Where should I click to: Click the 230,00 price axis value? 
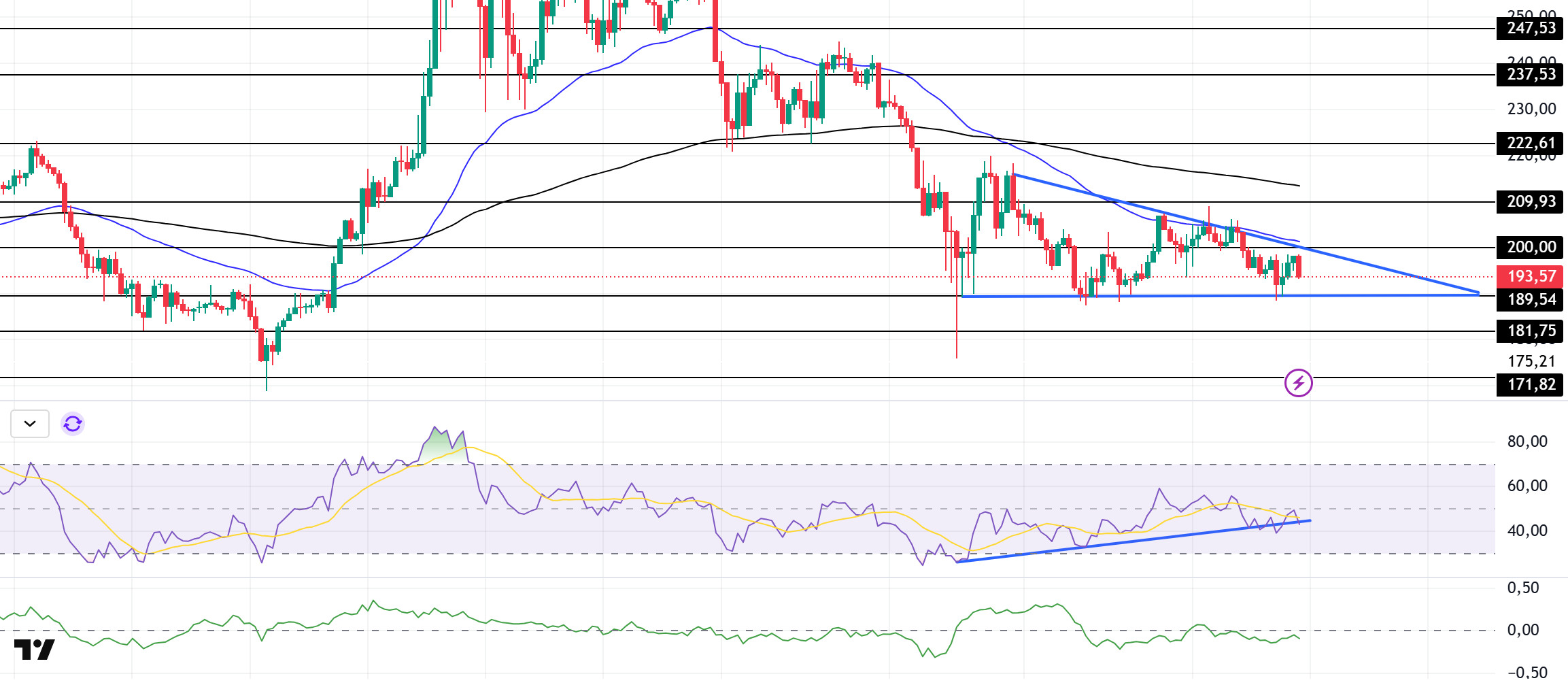pos(1531,109)
